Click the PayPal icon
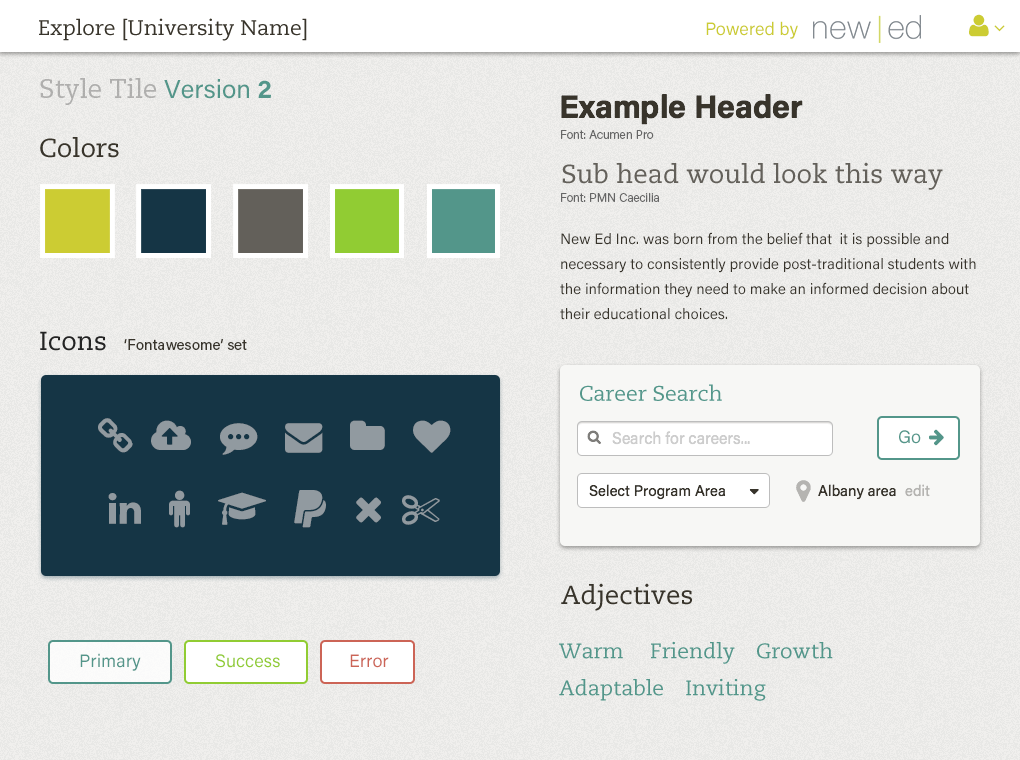Screen dimensions: 1020x760 click(x=310, y=508)
